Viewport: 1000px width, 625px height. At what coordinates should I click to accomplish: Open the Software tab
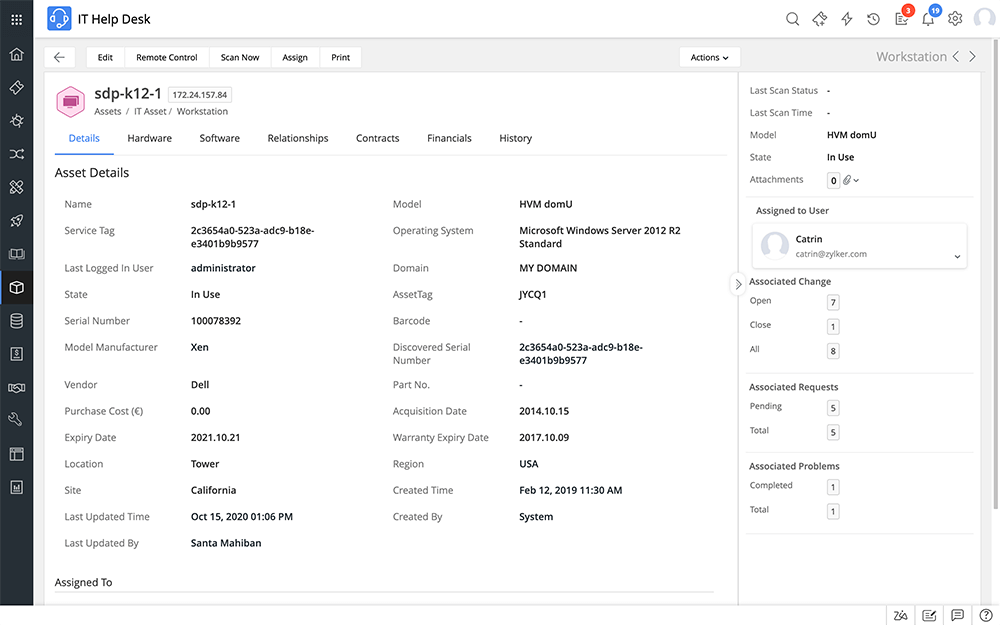click(x=219, y=138)
